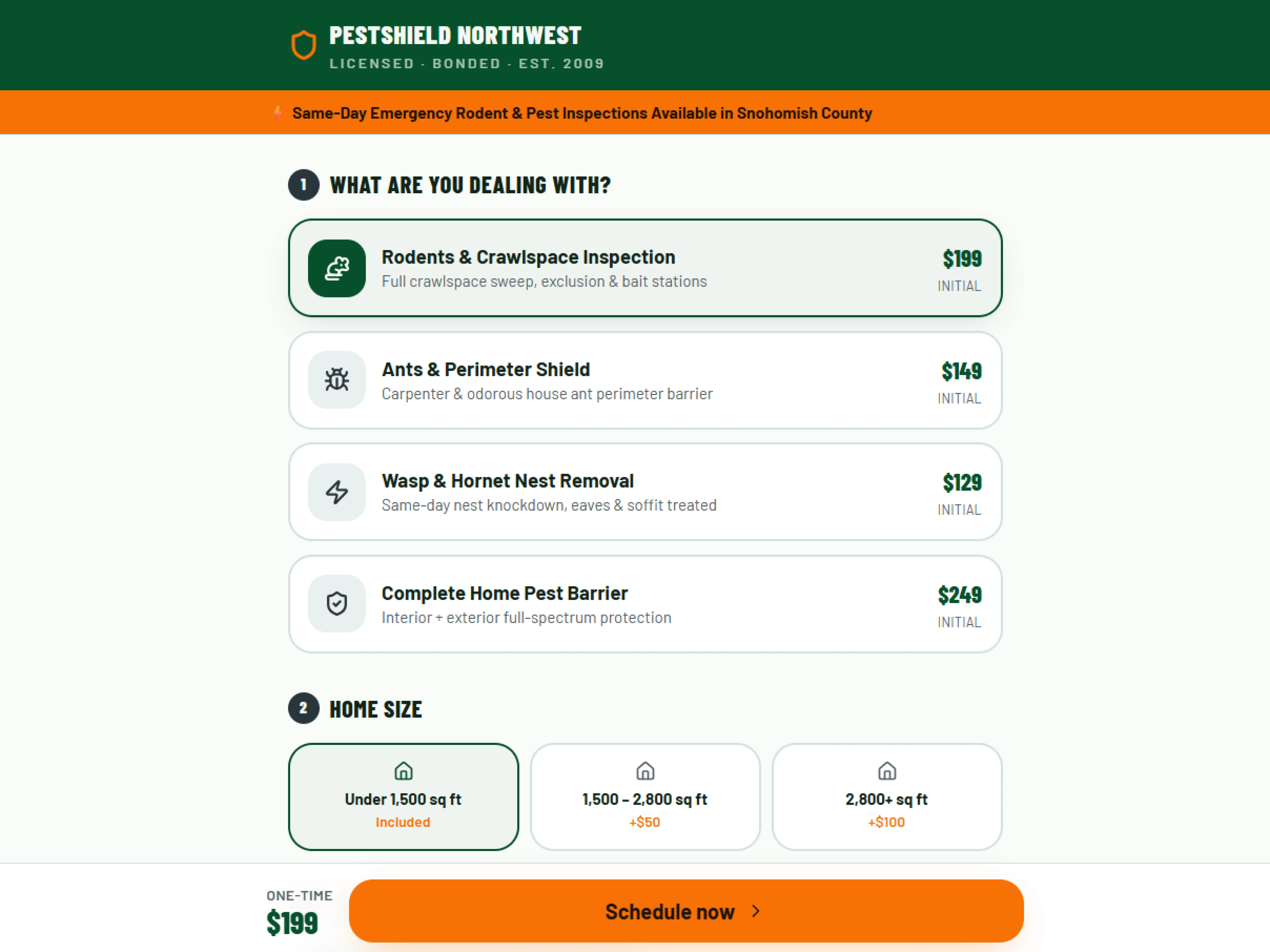Viewport: 1270px width, 952px height.
Task: Click the Same-Day Emergency Inspections banner text
Action: [x=582, y=113]
